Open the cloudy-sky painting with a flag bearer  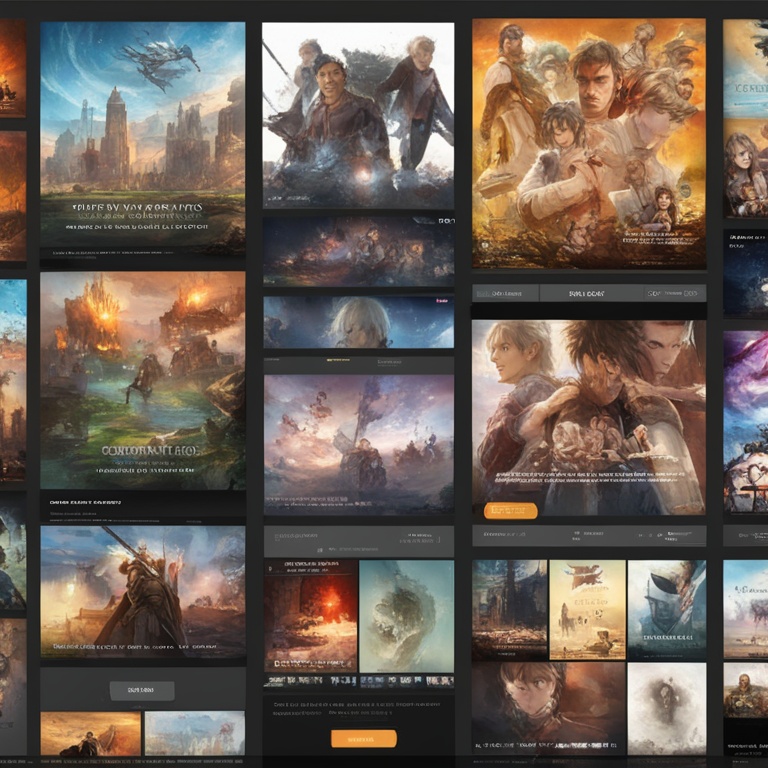[359, 445]
